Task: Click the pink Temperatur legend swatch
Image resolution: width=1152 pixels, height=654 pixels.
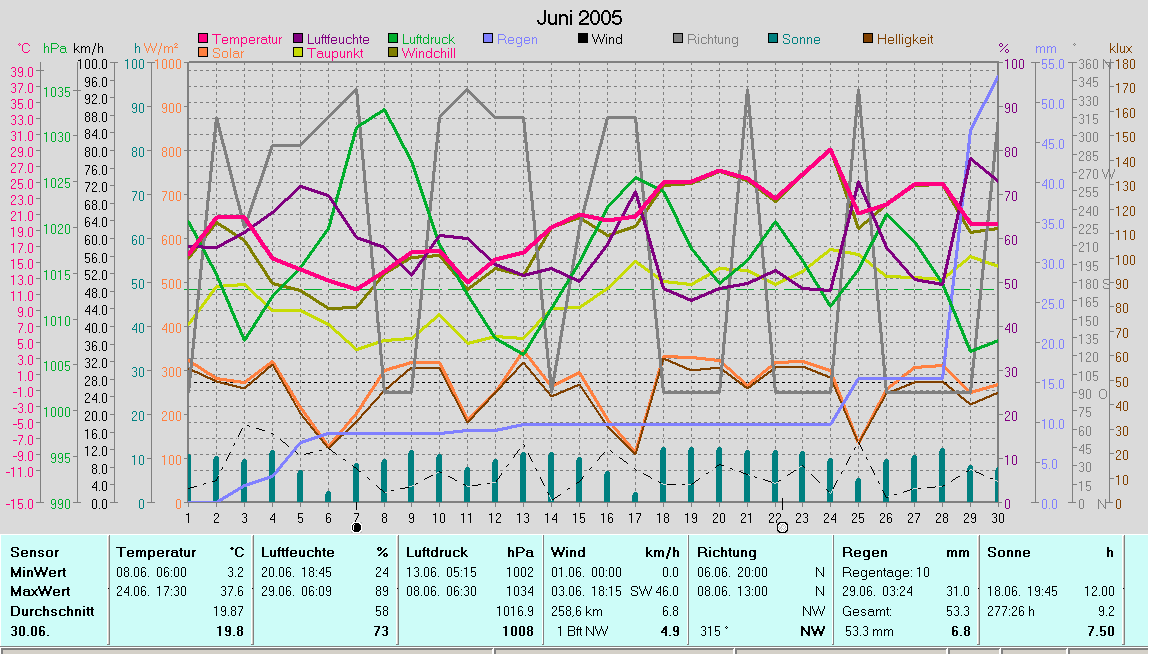Action: coord(204,40)
